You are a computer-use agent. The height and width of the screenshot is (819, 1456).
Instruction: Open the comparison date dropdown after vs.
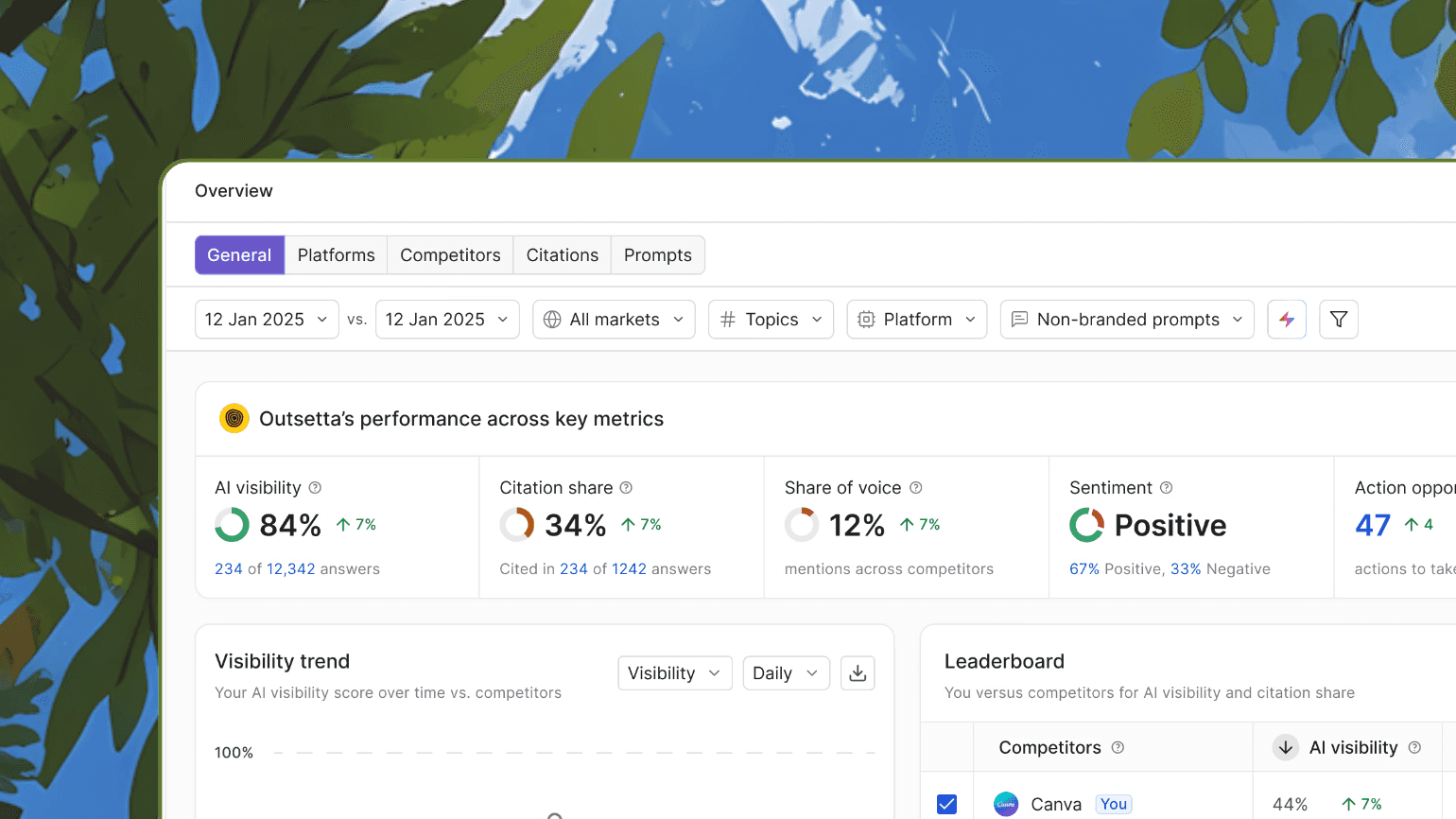pos(447,320)
